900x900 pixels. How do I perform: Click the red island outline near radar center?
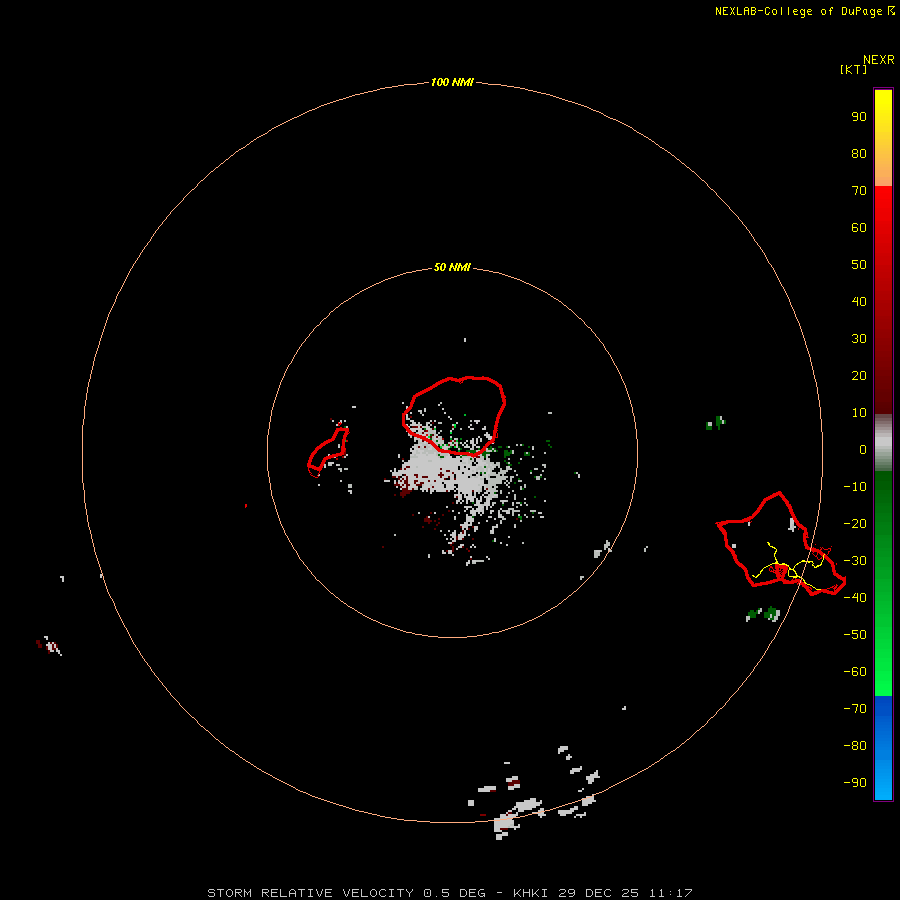453,416
